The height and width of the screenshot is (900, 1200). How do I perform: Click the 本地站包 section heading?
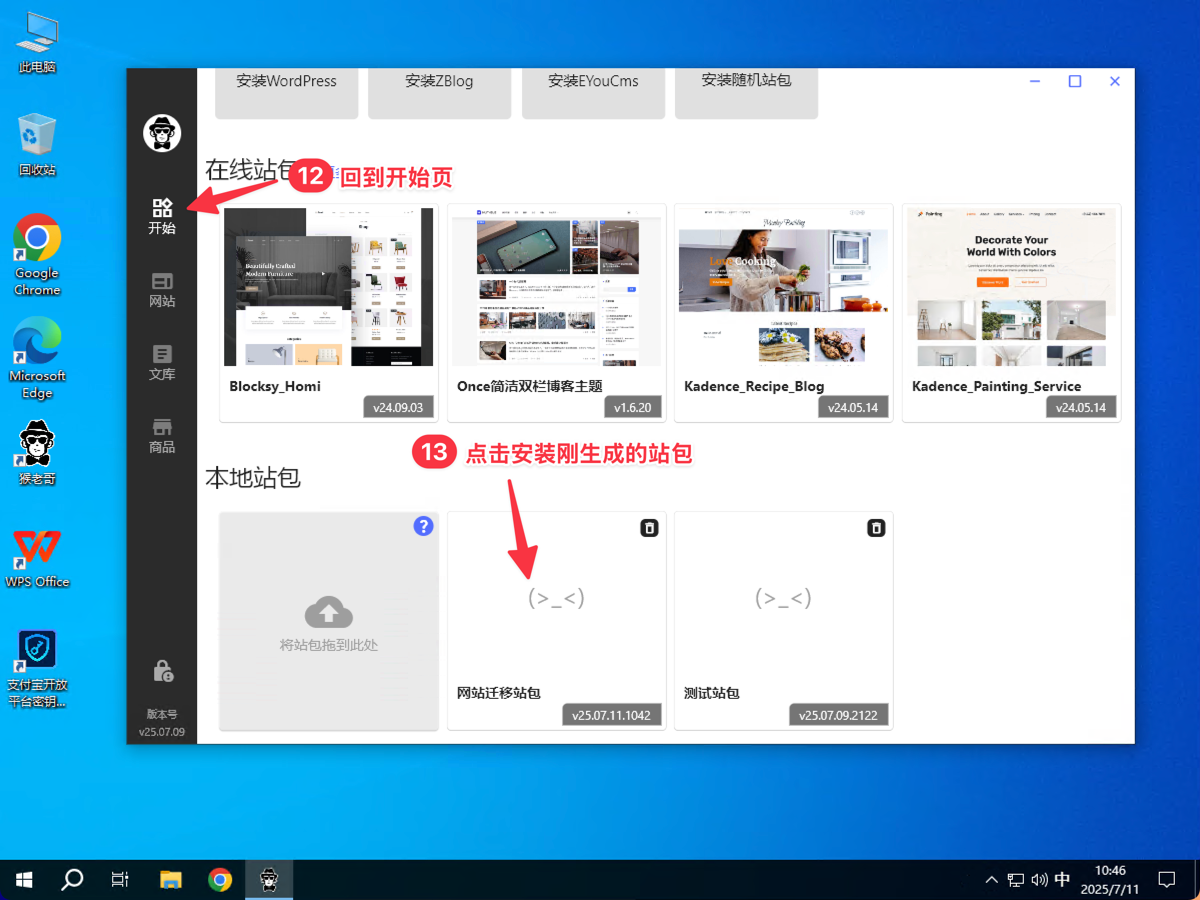pyautogui.click(x=253, y=478)
